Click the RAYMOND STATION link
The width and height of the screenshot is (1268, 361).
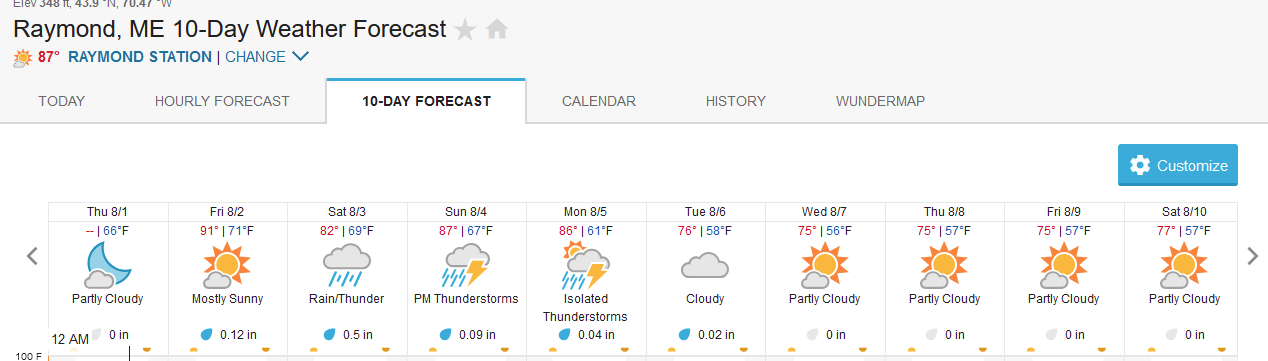(140, 57)
